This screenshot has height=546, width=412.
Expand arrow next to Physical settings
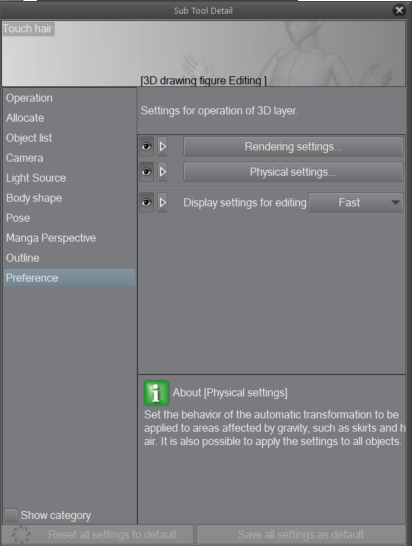click(x=162, y=172)
